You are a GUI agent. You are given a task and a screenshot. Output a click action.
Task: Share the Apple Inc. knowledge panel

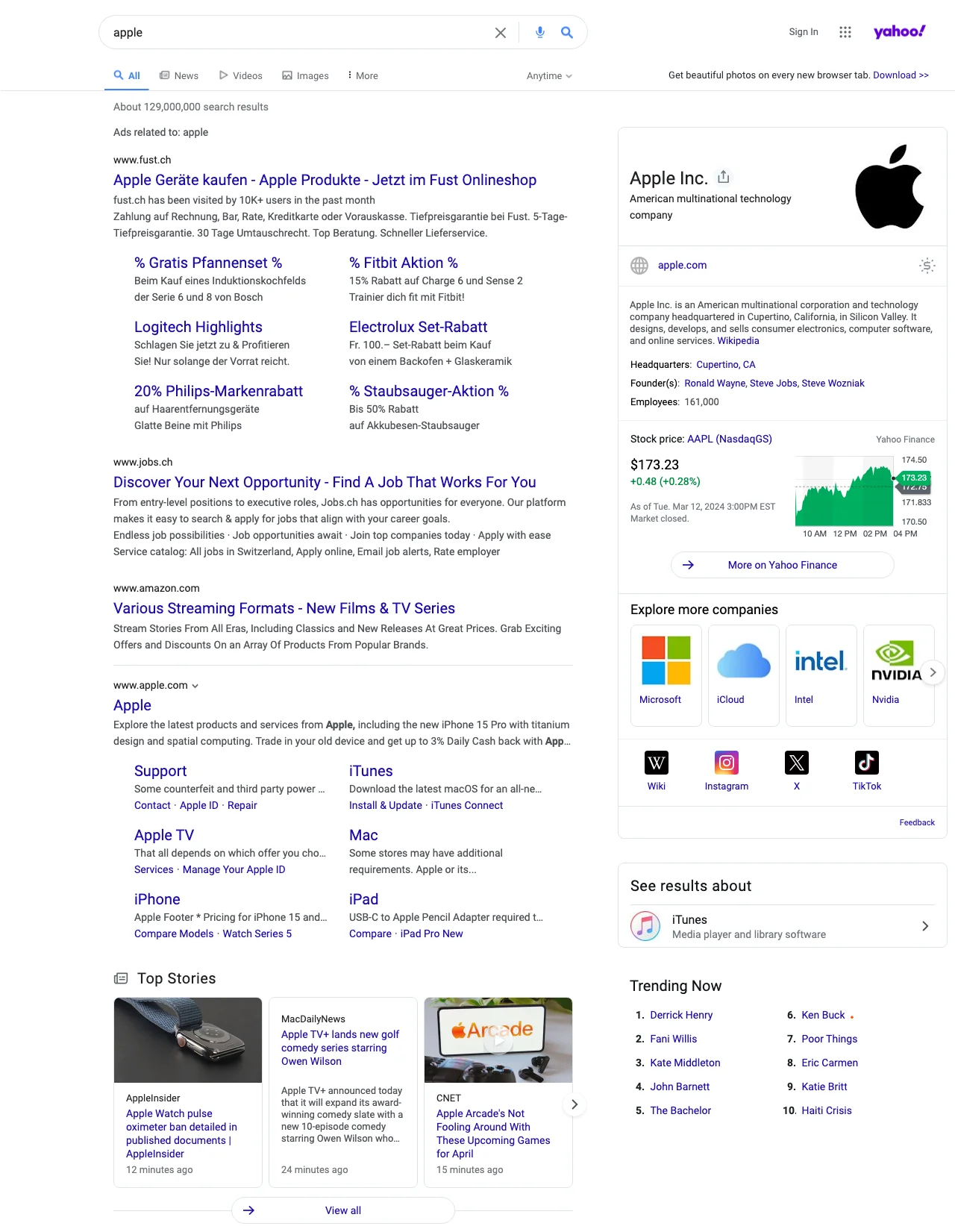(x=723, y=177)
